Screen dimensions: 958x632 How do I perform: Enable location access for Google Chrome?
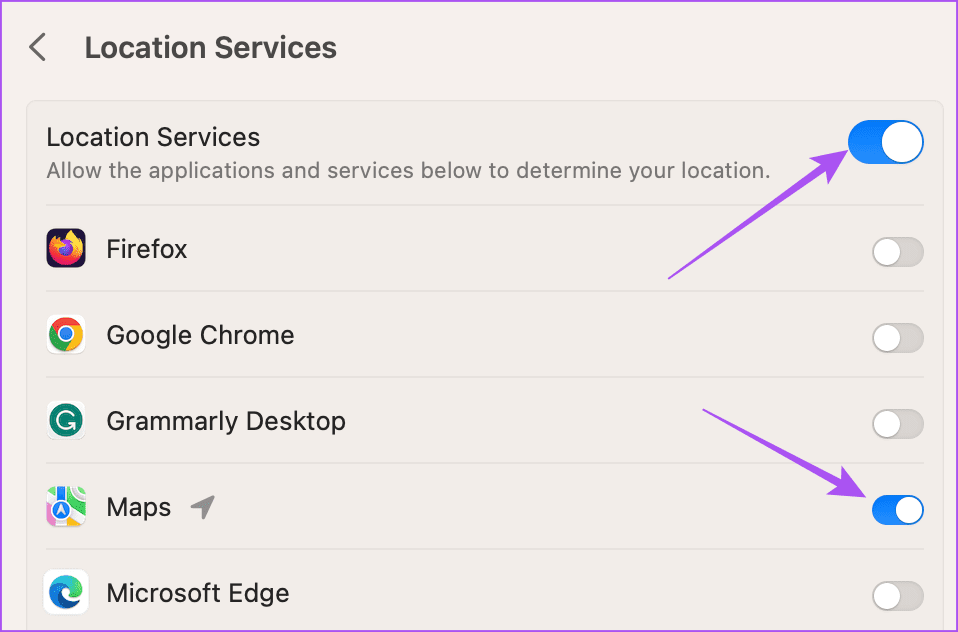(898, 338)
